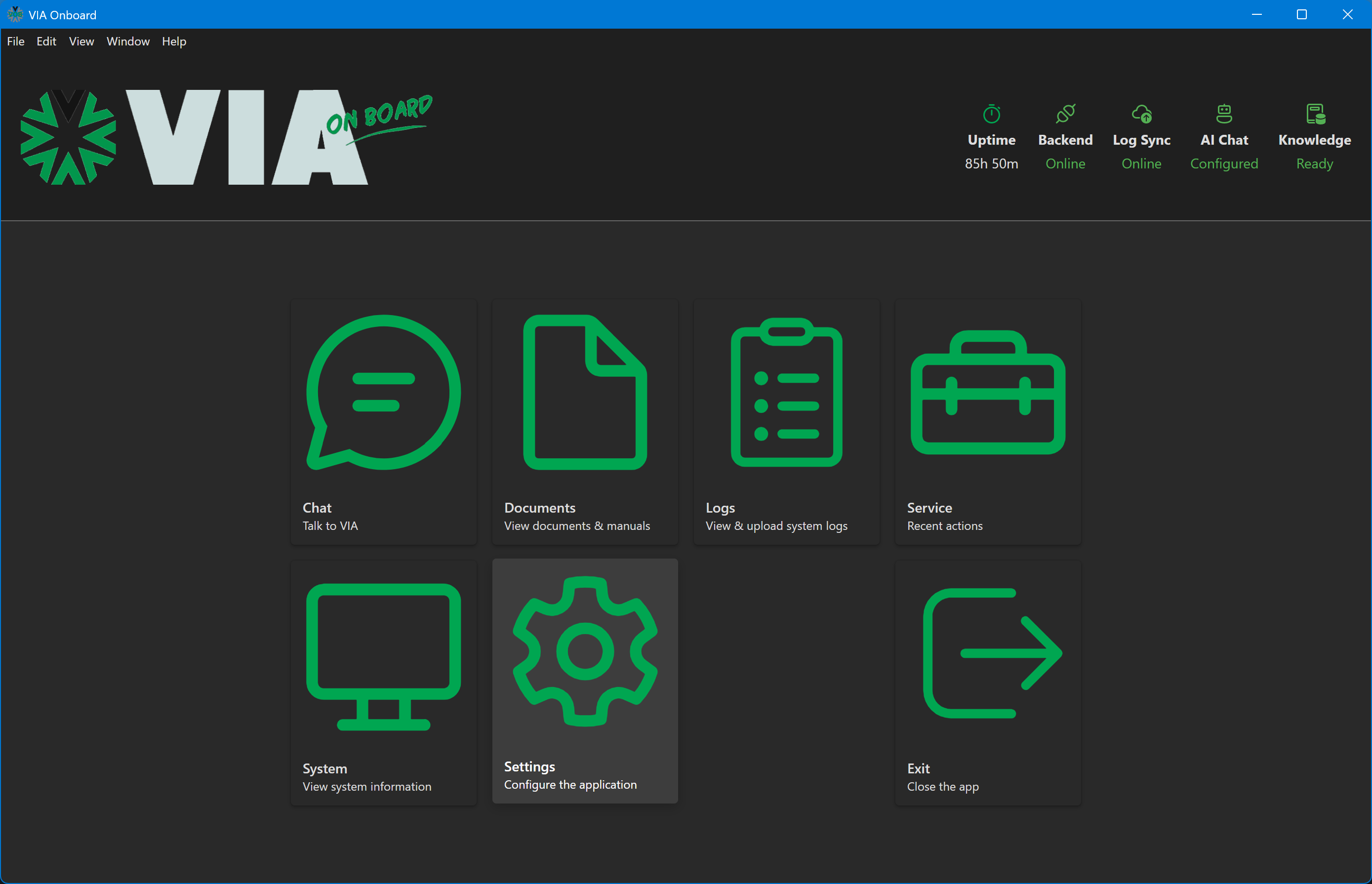Minimize the VIA Onboard window

tap(1256, 14)
